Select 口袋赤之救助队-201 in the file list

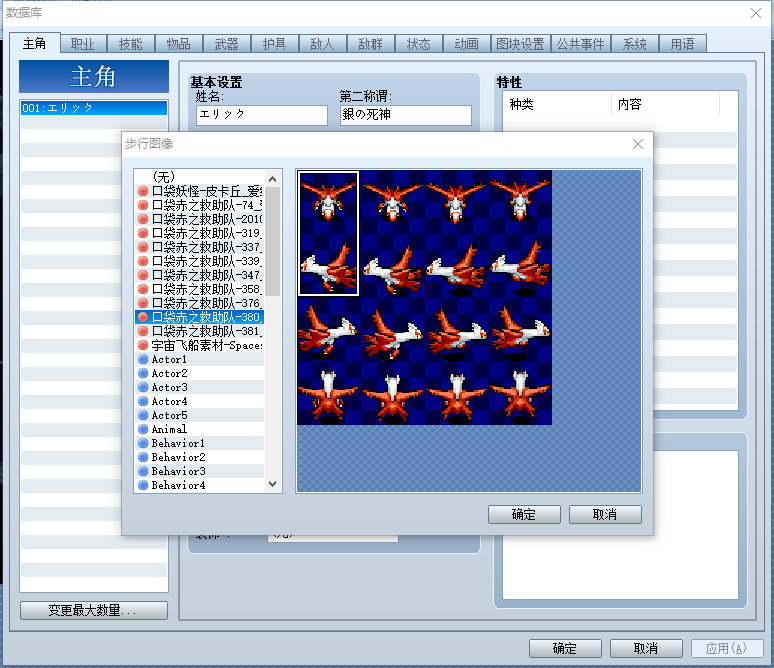coord(199,219)
